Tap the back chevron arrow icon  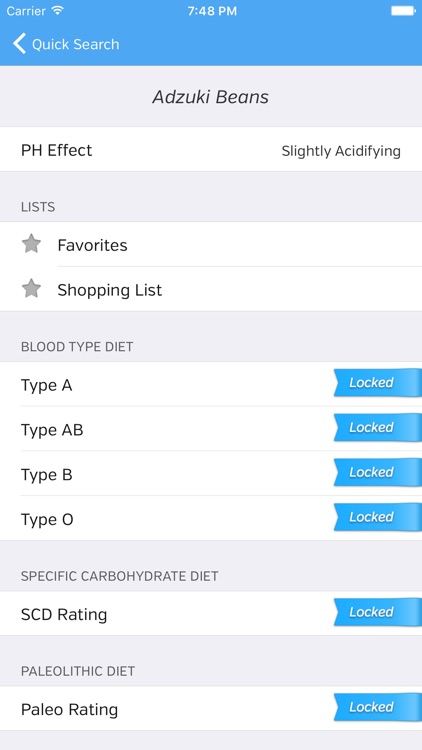pos(19,44)
